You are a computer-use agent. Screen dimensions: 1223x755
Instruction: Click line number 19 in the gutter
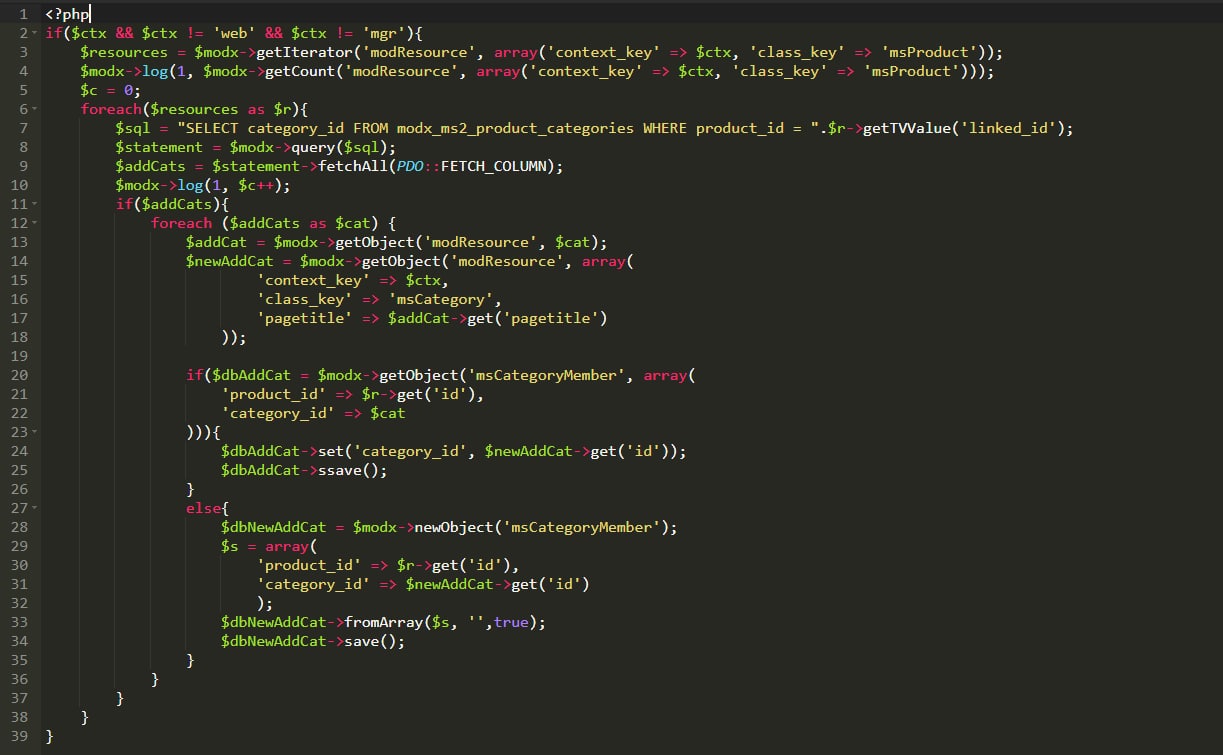19,356
